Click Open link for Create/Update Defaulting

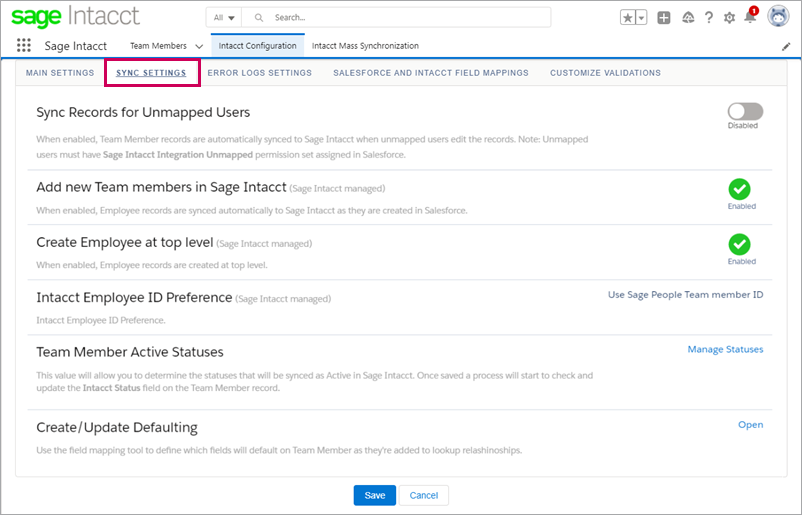coord(750,424)
